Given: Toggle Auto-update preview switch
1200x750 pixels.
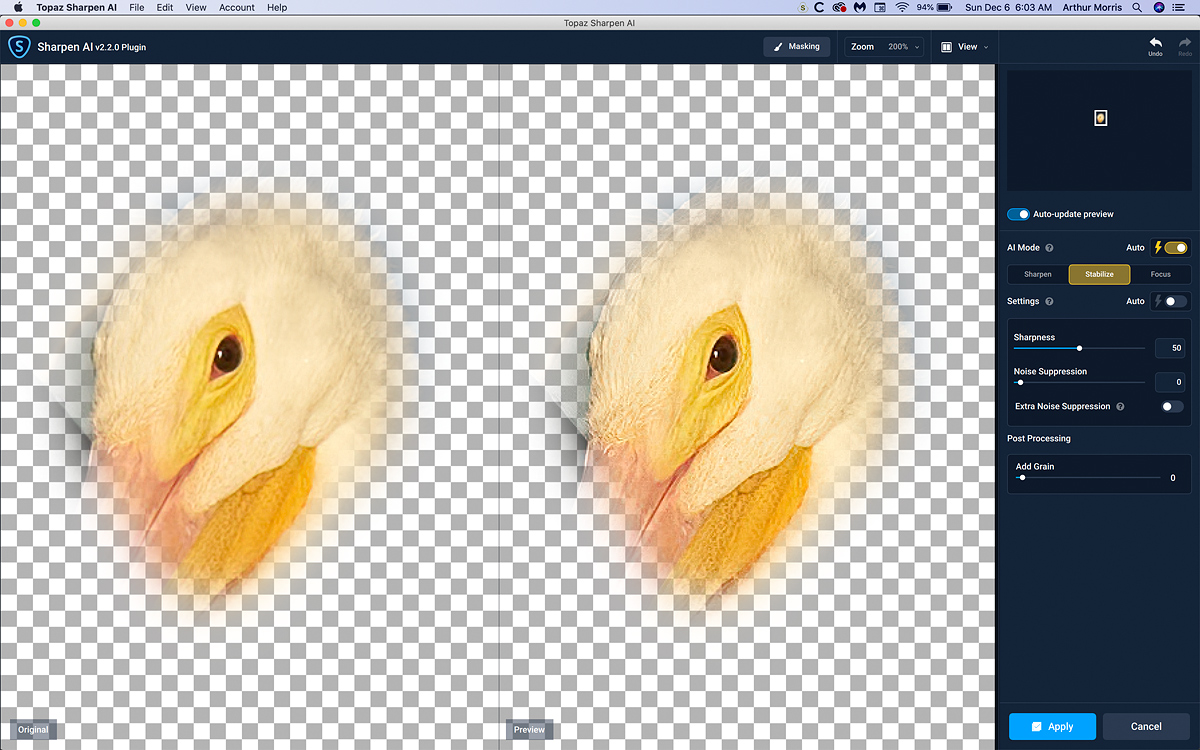Looking at the screenshot, I should point(1018,214).
